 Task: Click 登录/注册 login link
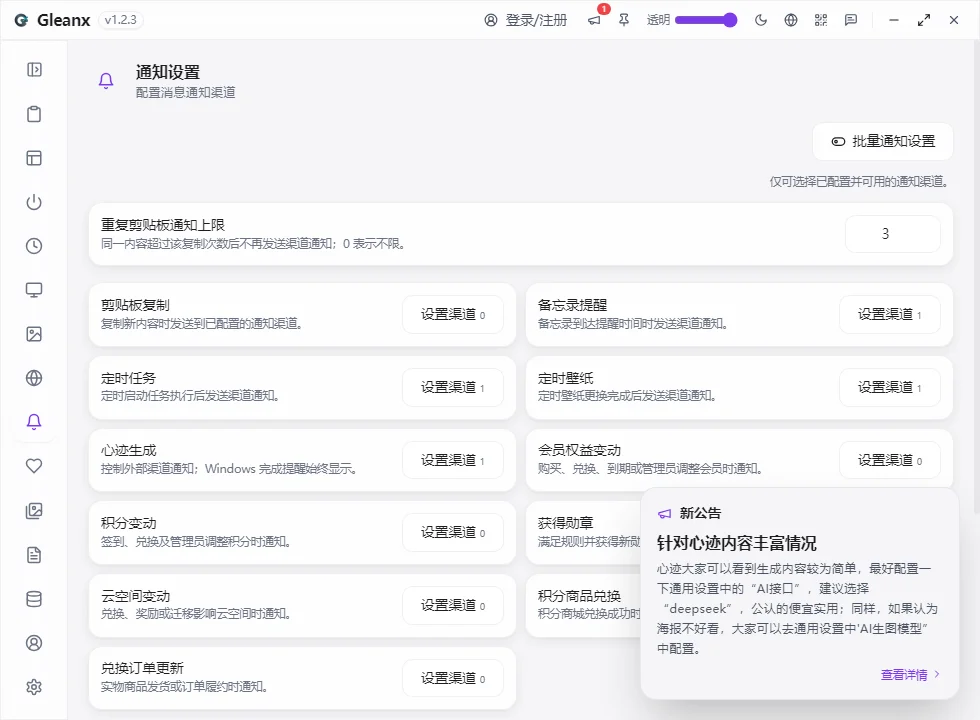click(526, 20)
